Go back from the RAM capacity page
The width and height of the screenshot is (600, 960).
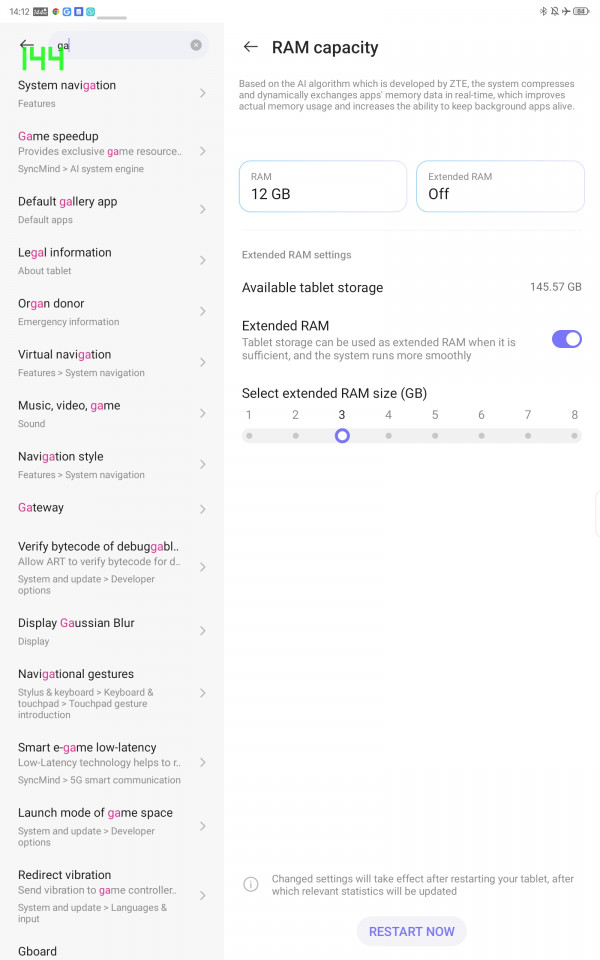click(250, 47)
